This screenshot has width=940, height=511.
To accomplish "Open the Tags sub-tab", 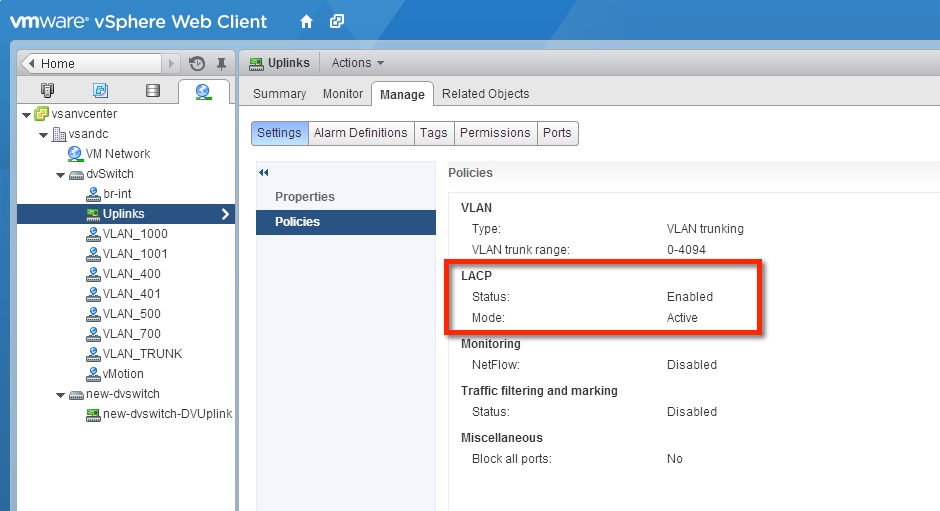I will point(433,133).
